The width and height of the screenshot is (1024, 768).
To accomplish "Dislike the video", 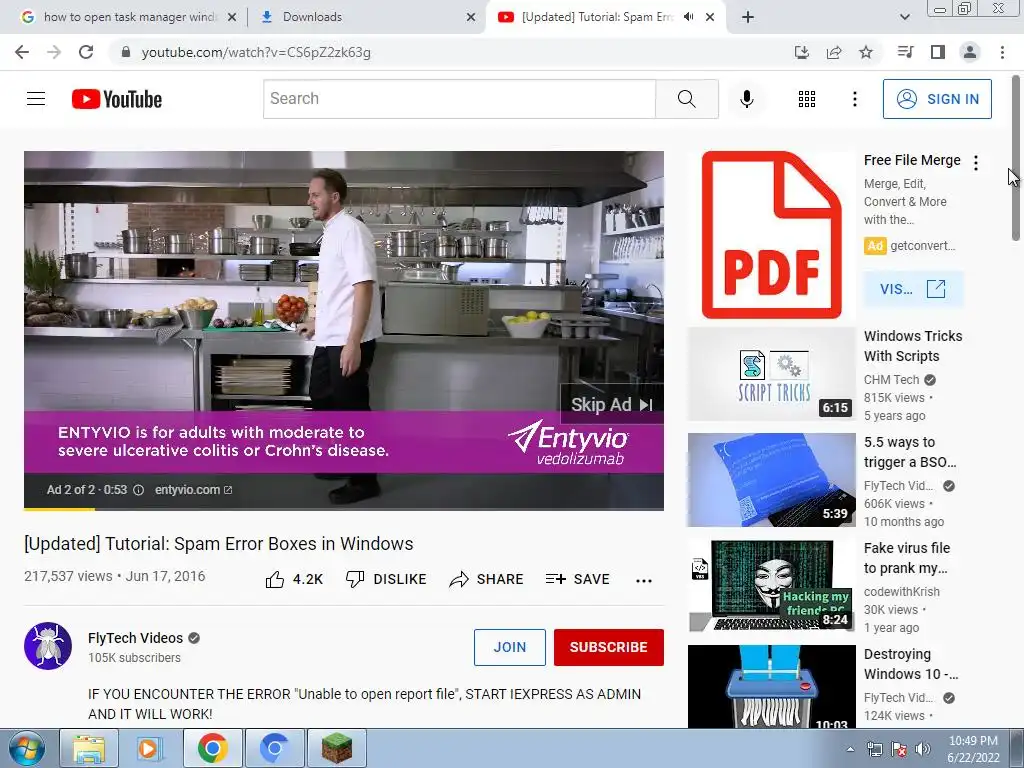I will coord(386,579).
